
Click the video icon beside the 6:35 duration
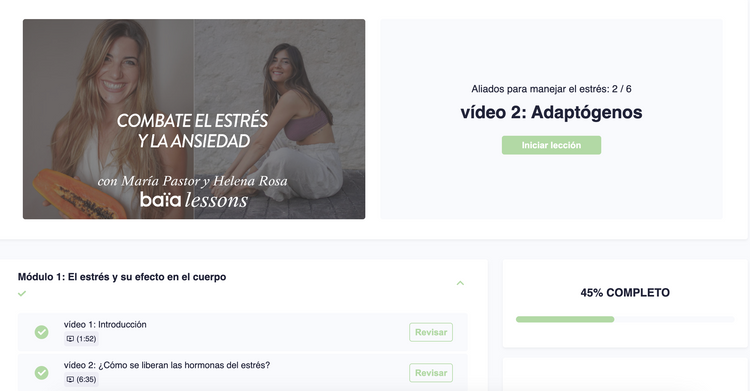click(x=70, y=380)
